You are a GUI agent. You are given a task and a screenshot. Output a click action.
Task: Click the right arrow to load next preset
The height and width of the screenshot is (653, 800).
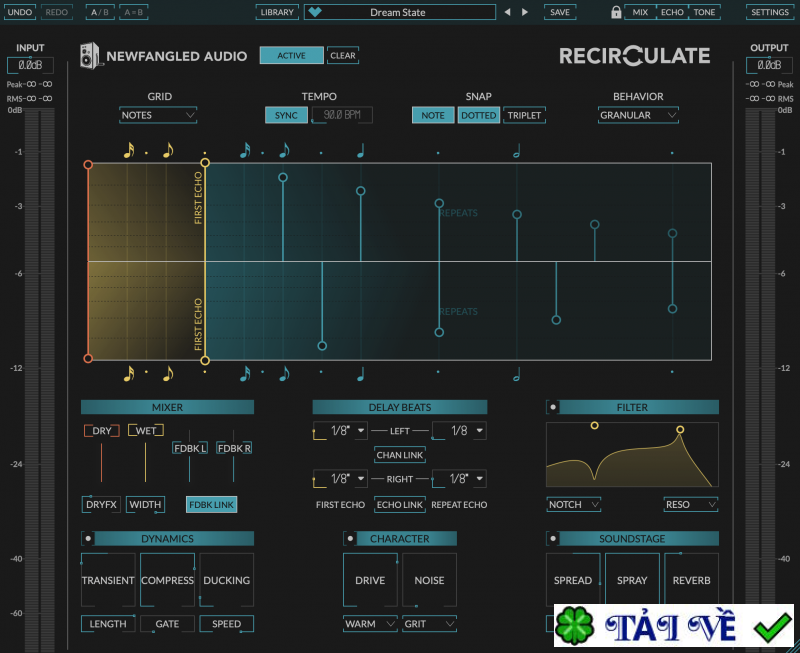(525, 12)
